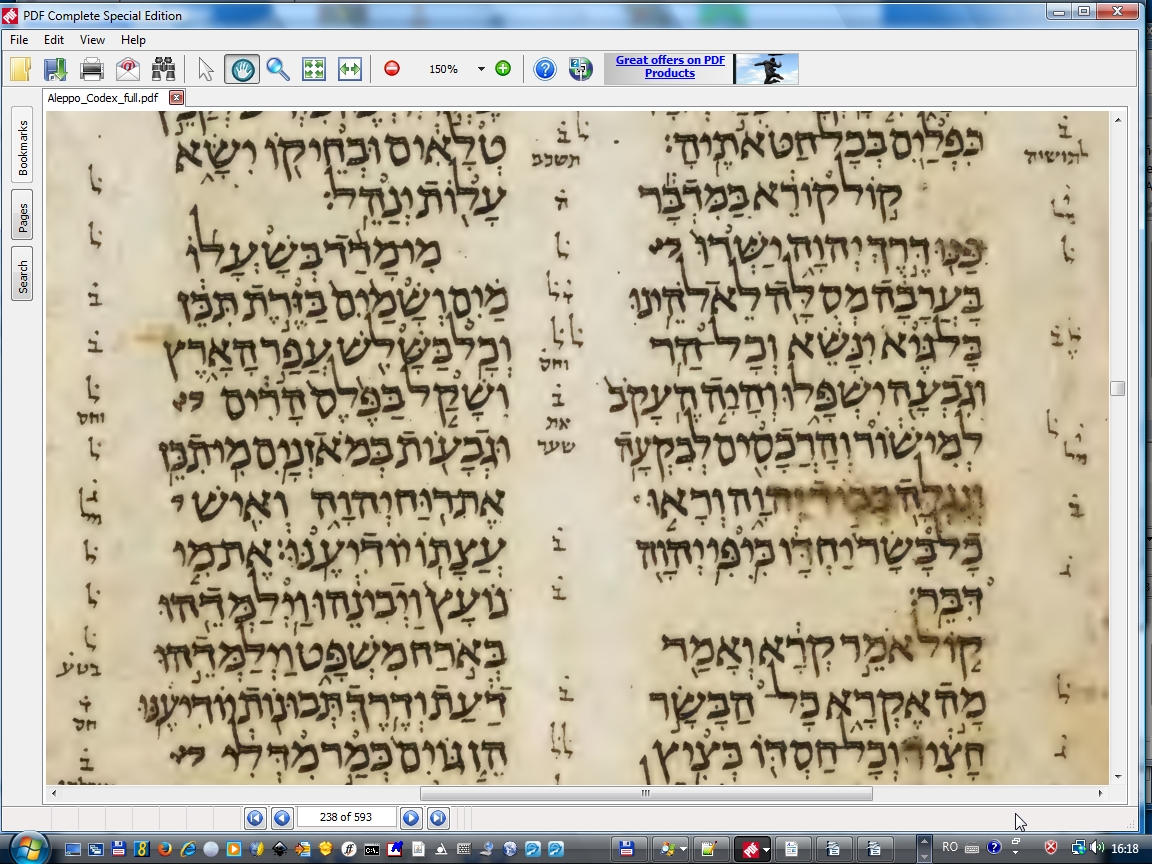Click the Fit Width icon
The height and width of the screenshot is (864, 1152).
click(x=350, y=69)
